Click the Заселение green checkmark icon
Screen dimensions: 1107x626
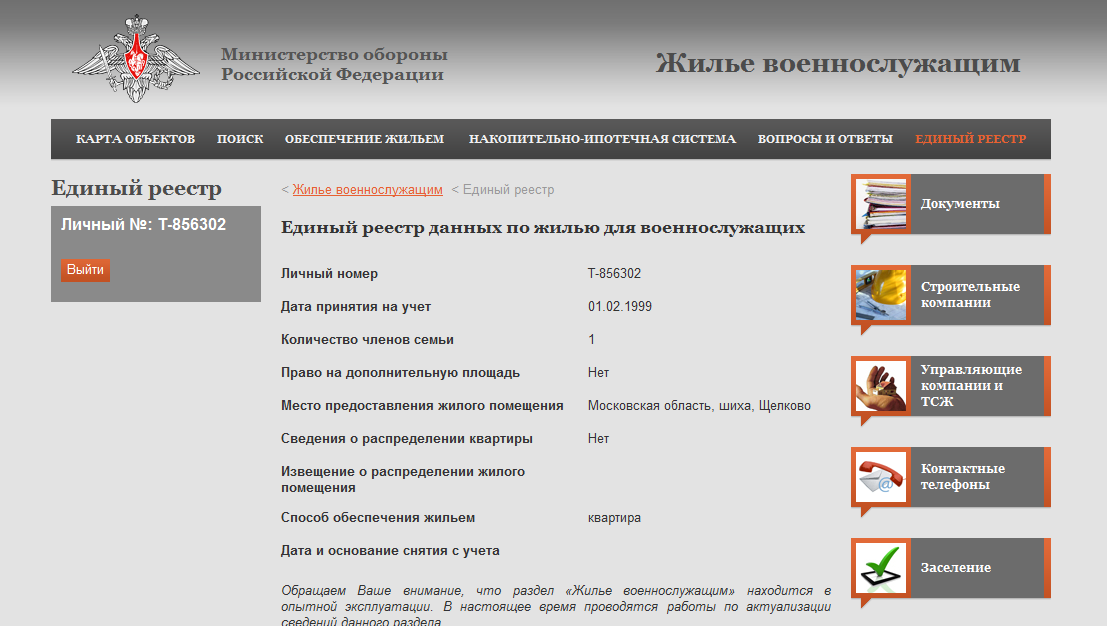[881, 568]
